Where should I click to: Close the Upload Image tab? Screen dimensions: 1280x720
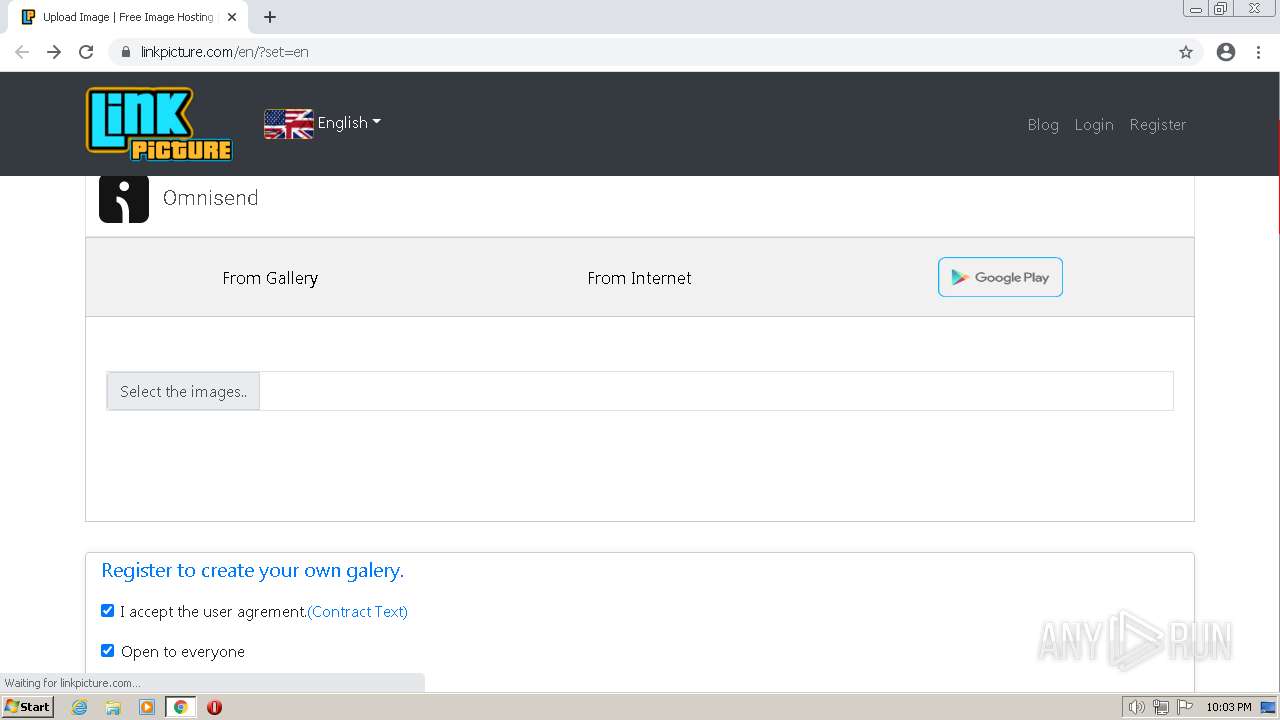coord(232,17)
